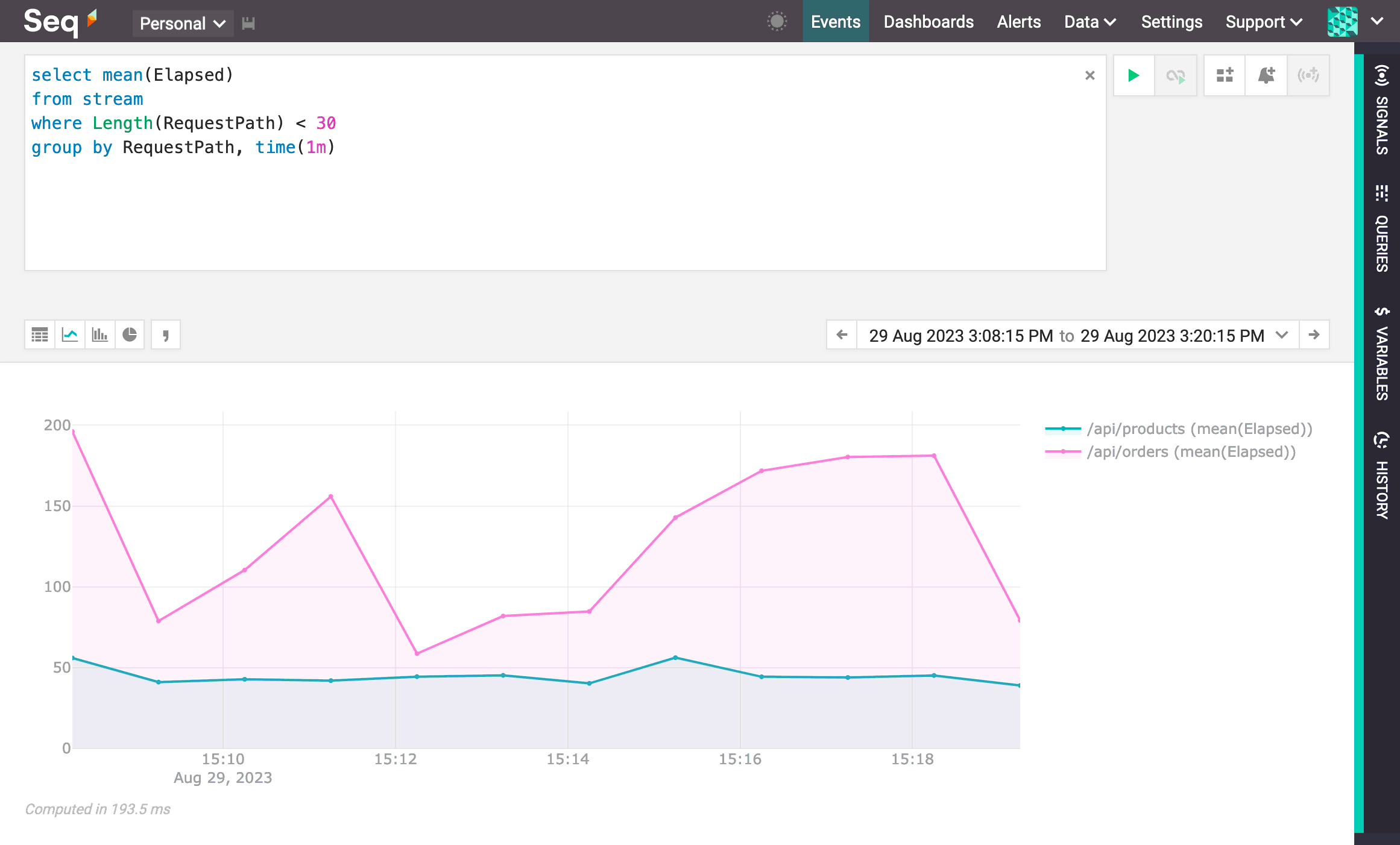Screen dimensions: 1400x845
Task: Open the Alerts page
Action: (x=1018, y=22)
